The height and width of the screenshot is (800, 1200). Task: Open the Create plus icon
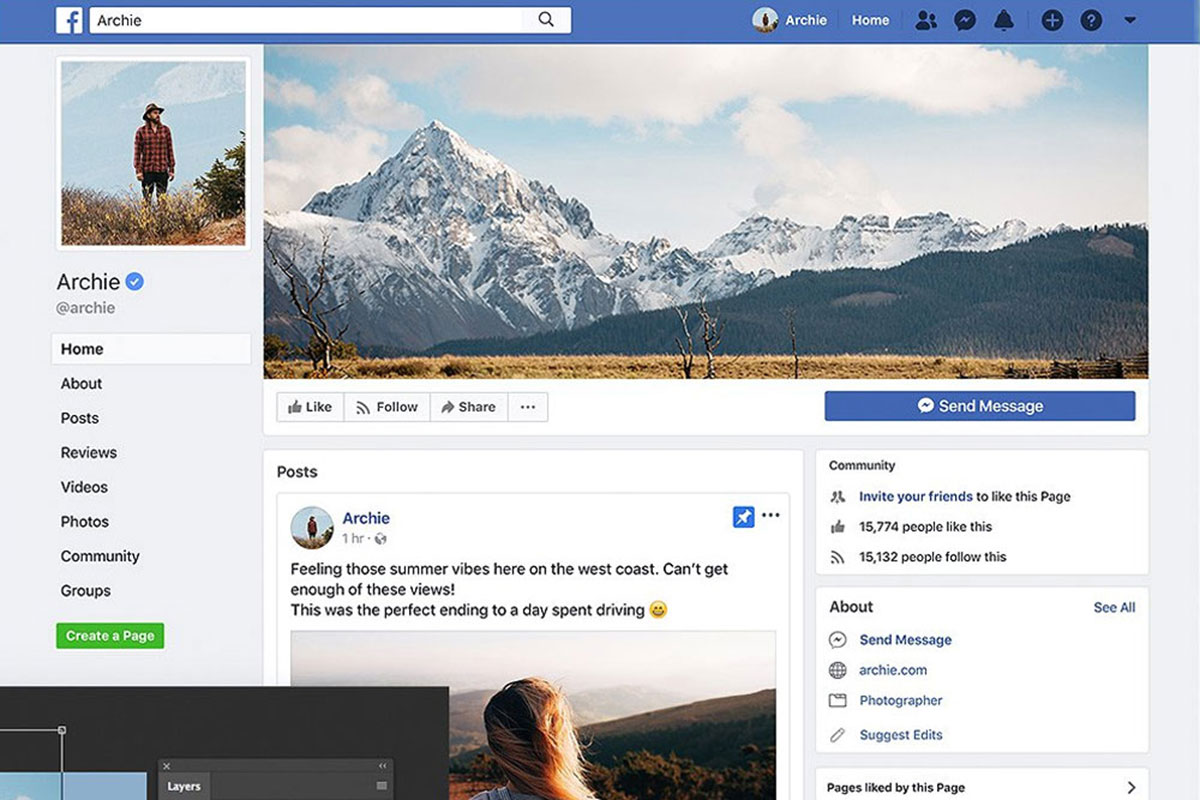pos(1052,20)
